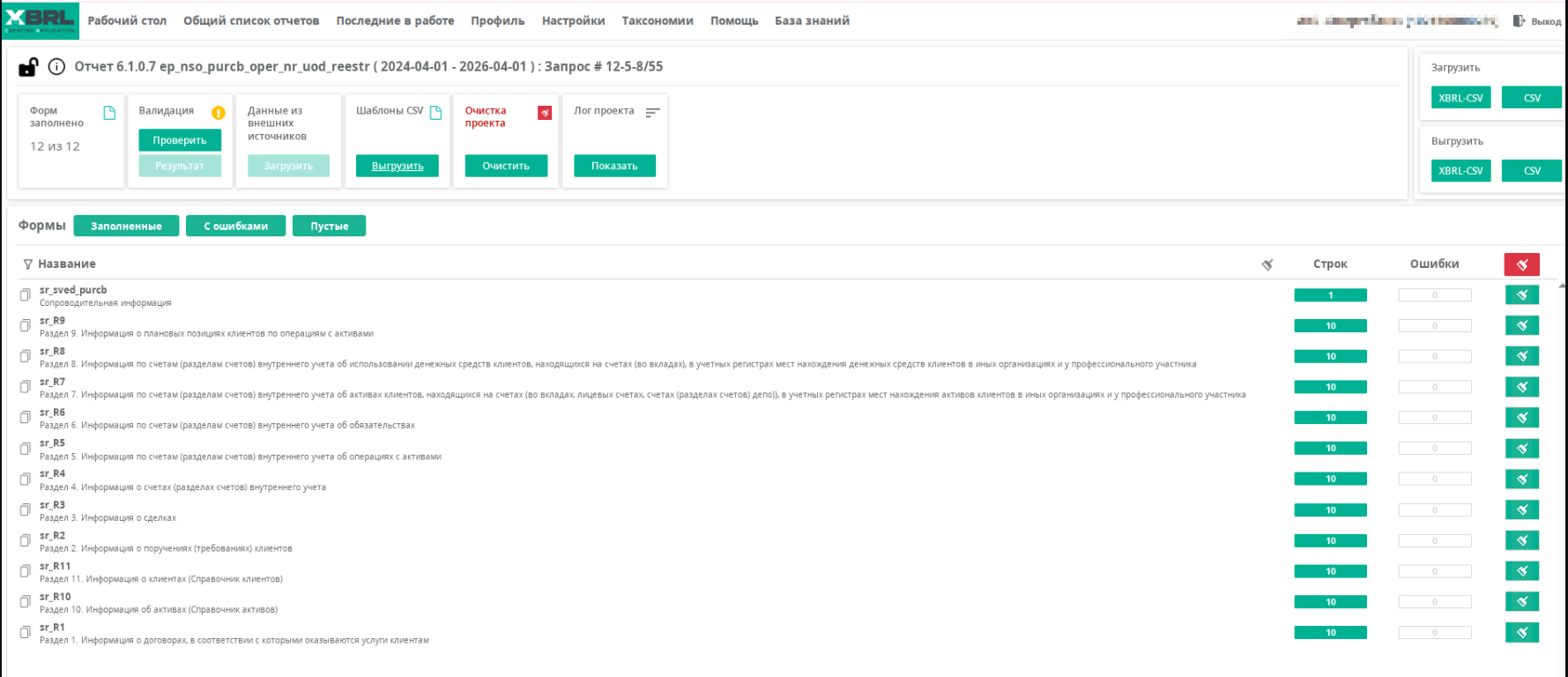Open report info circle icon
The image size is (1568, 677).
(56, 67)
